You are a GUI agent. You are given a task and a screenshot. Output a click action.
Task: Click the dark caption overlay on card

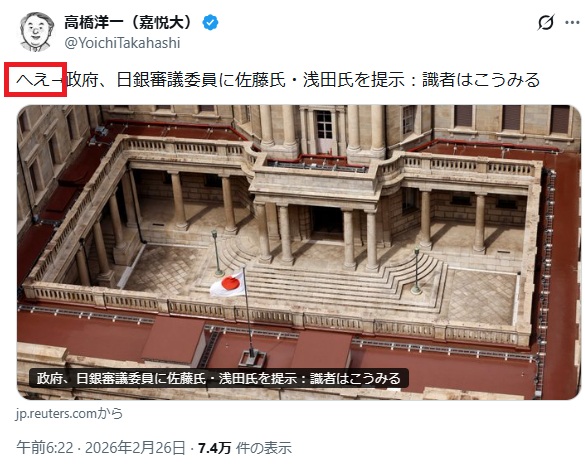[219, 378]
